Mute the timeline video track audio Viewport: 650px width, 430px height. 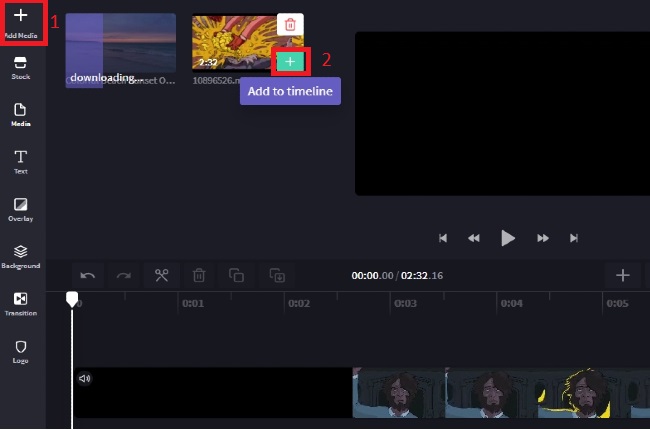[x=85, y=379]
